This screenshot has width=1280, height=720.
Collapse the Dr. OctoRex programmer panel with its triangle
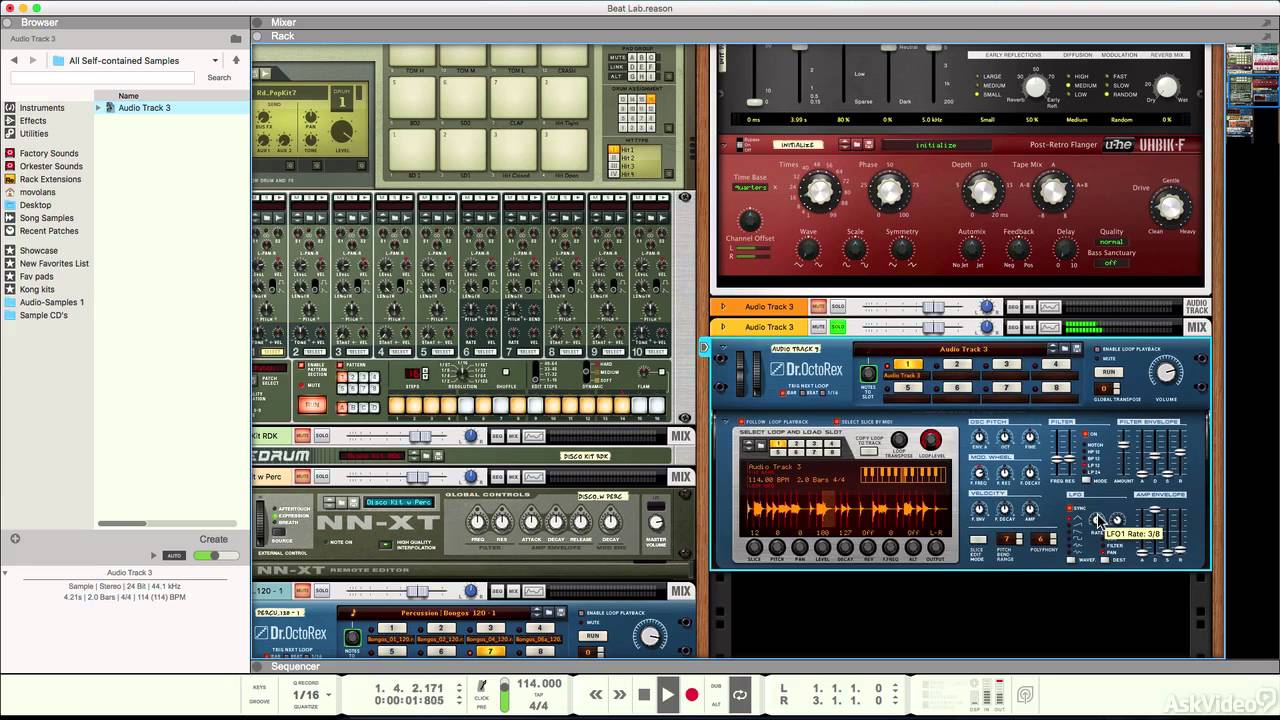(725, 422)
